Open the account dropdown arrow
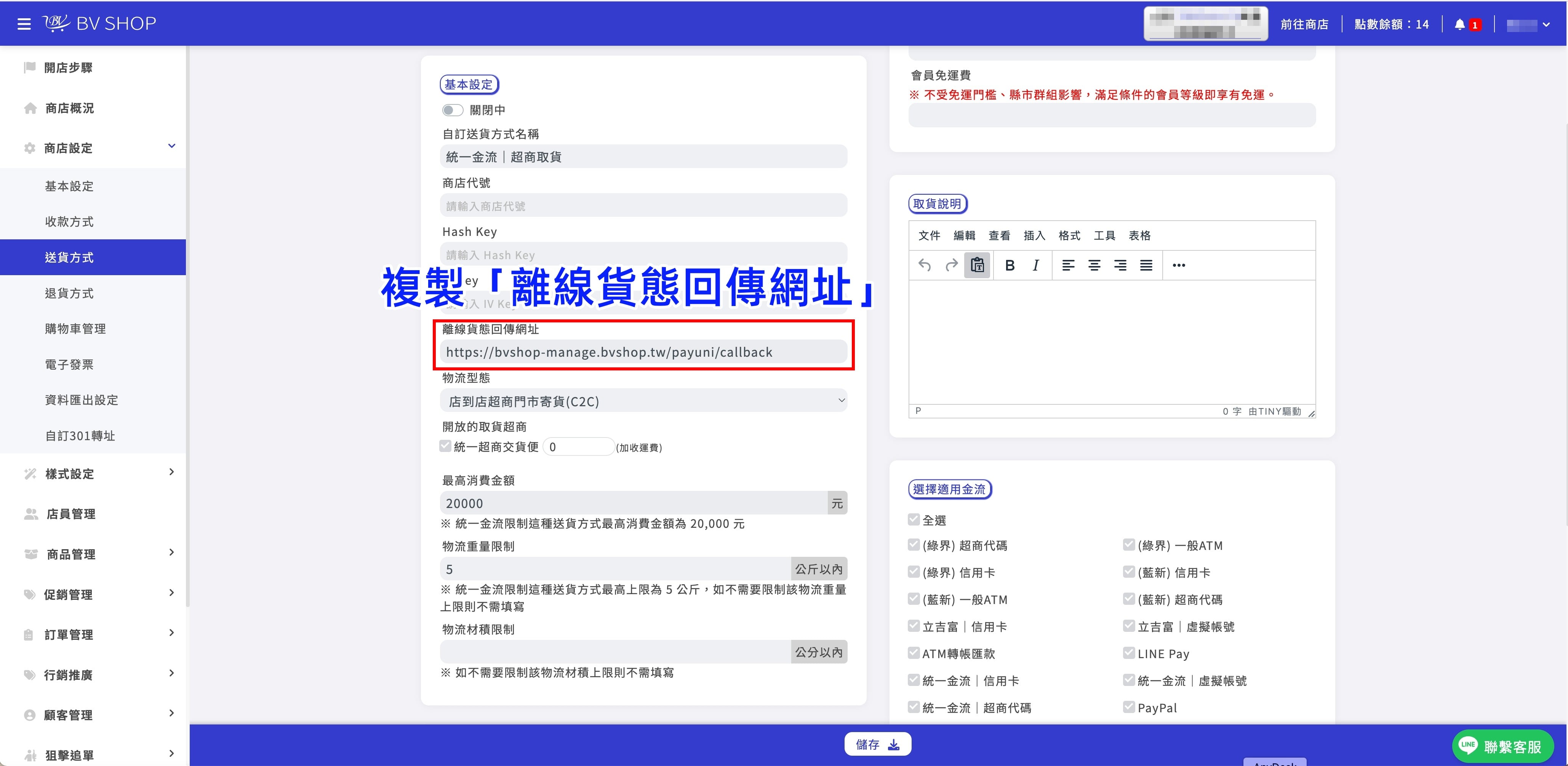Viewport: 1568px width, 766px height. (1546, 25)
